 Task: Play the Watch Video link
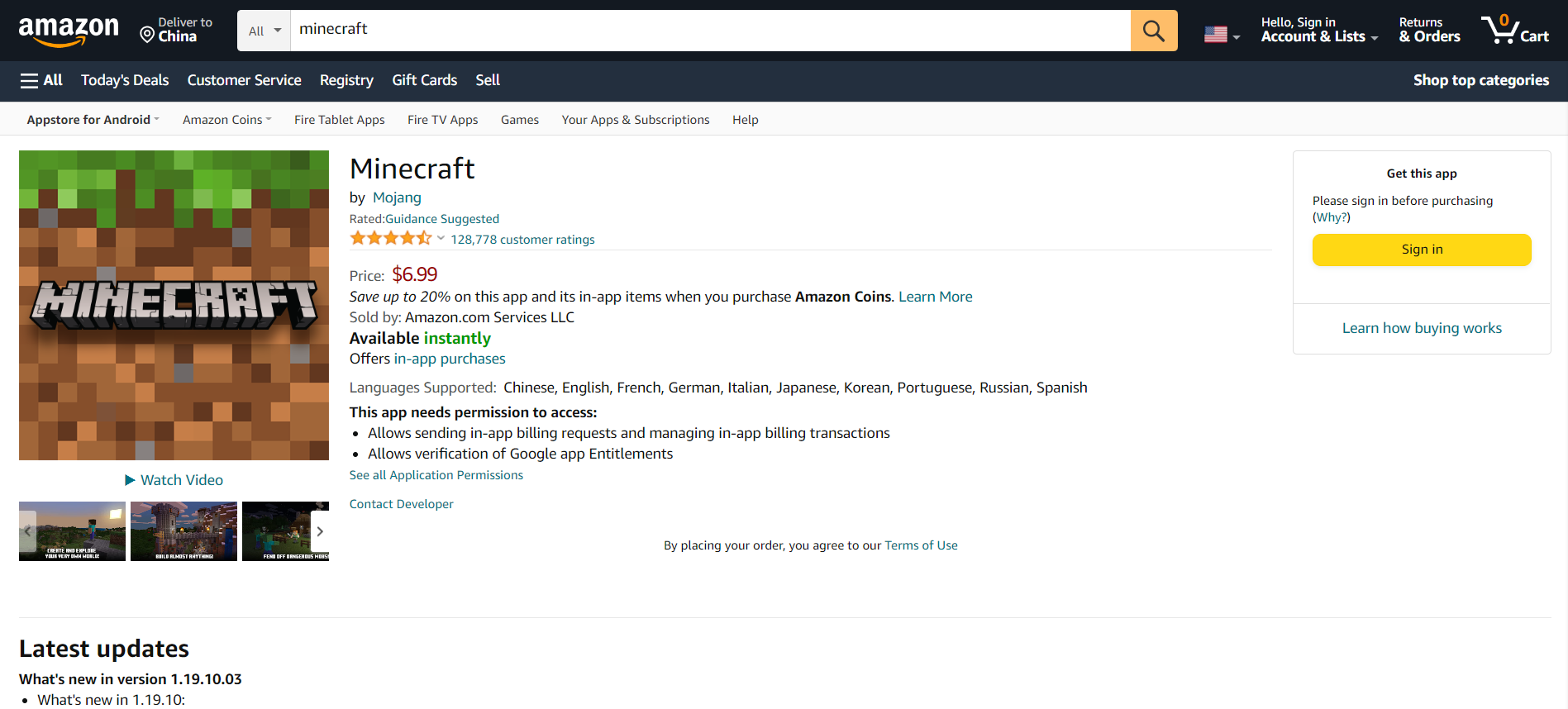174,480
